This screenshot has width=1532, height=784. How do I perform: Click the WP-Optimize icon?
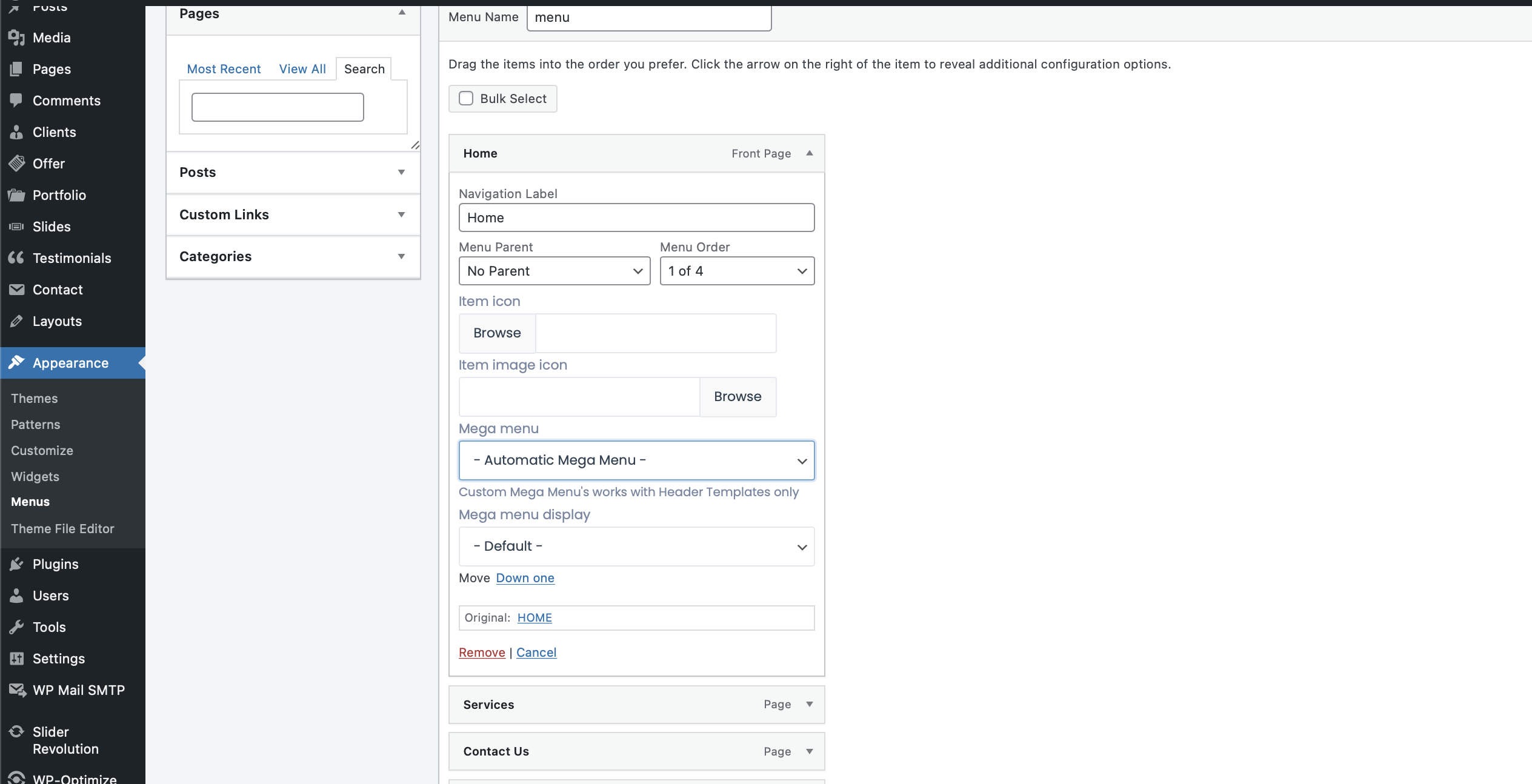[16, 778]
